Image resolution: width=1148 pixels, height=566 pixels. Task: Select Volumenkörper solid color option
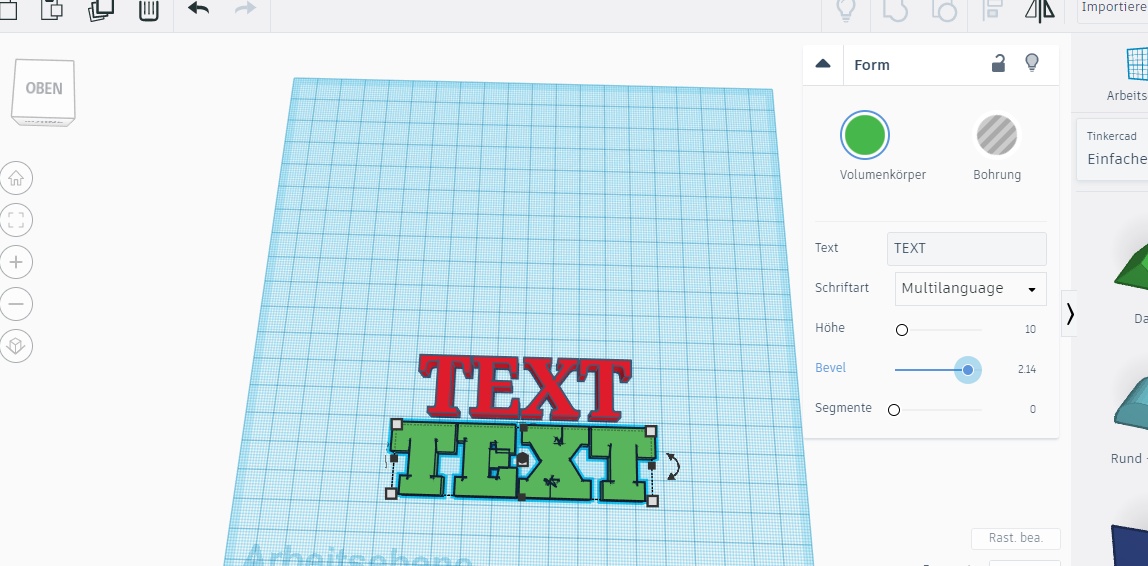865,135
